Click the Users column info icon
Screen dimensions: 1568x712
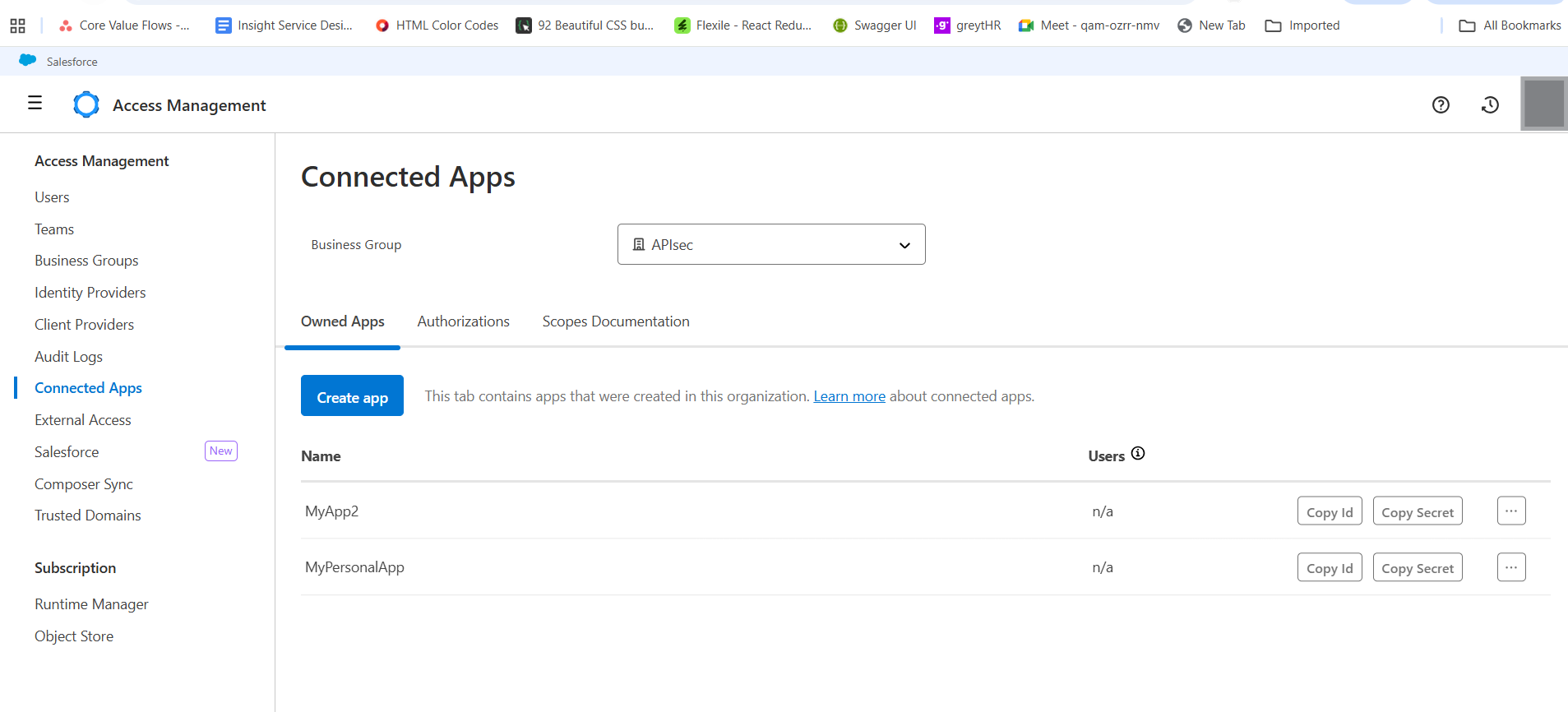coord(1138,454)
